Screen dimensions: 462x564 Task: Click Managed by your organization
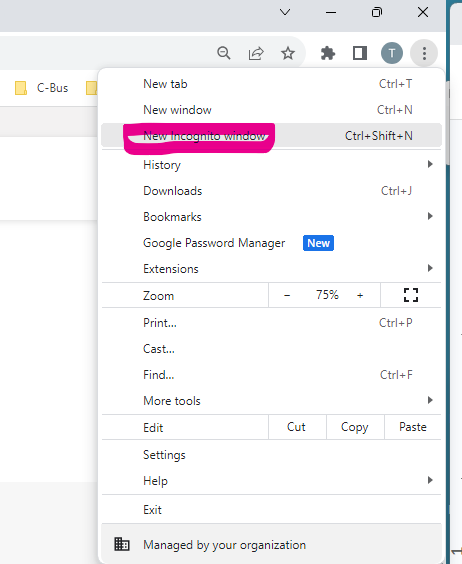(x=271, y=545)
